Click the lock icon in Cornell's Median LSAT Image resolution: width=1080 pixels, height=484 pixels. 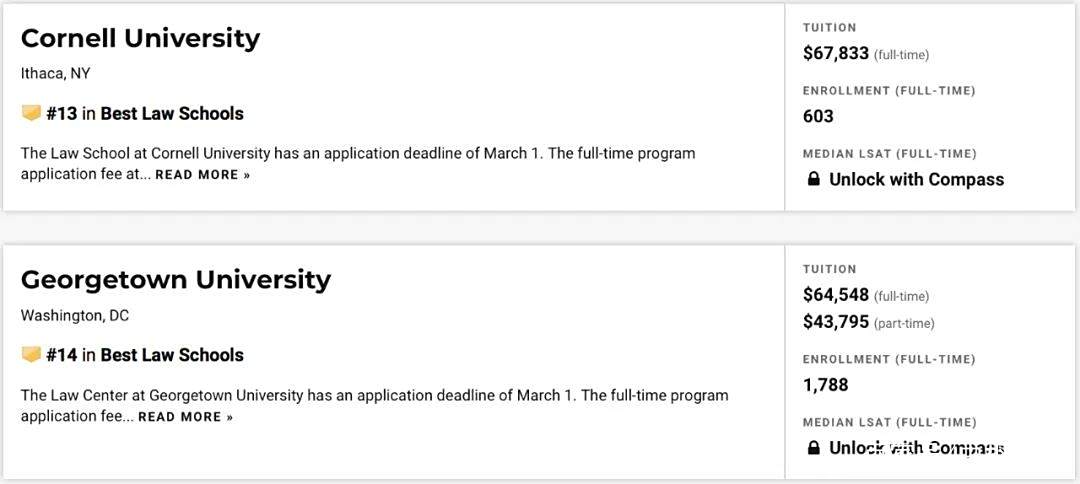(x=813, y=180)
